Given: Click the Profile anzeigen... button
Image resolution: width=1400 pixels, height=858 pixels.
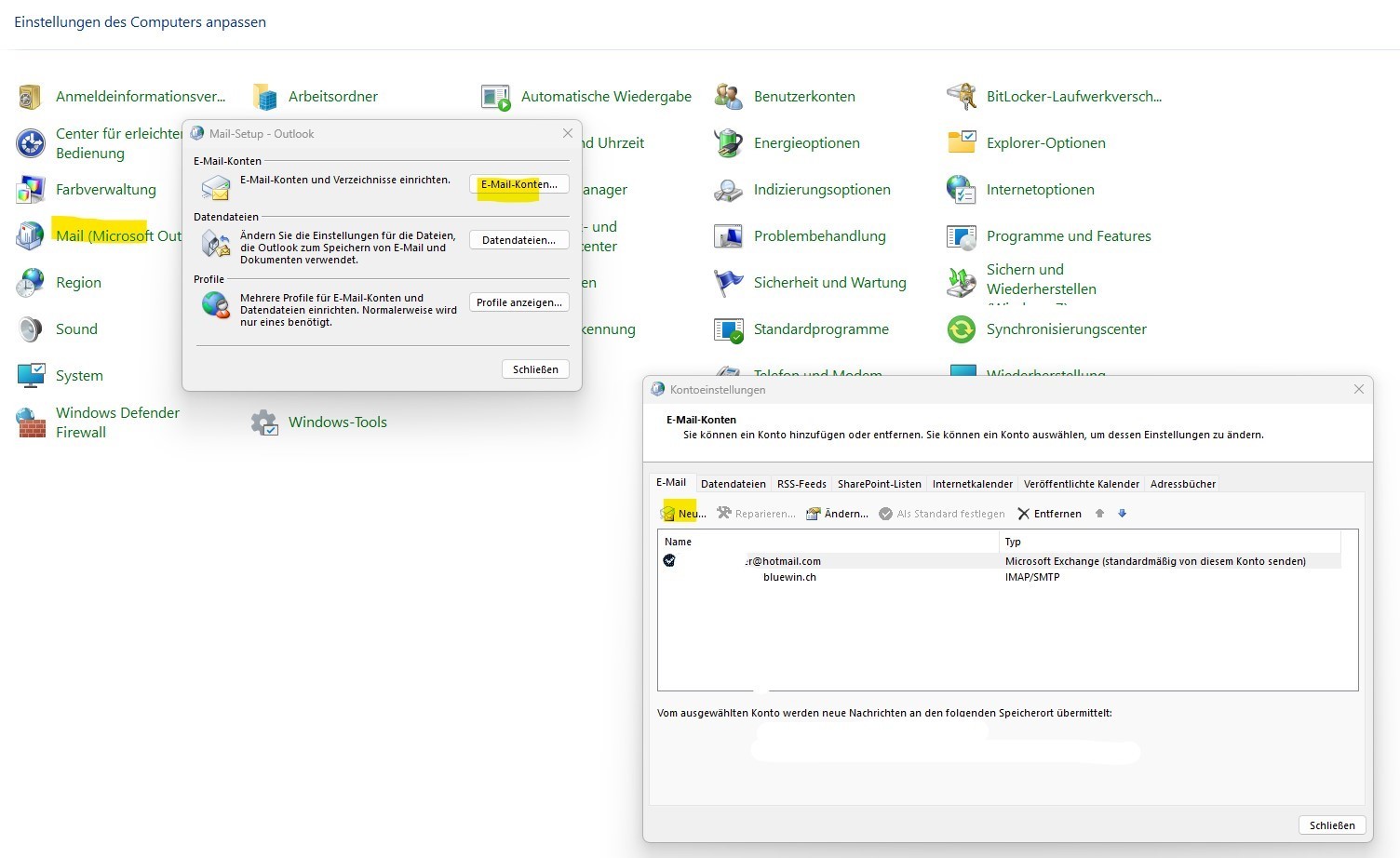Looking at the screenshot, I should [518, 302].
